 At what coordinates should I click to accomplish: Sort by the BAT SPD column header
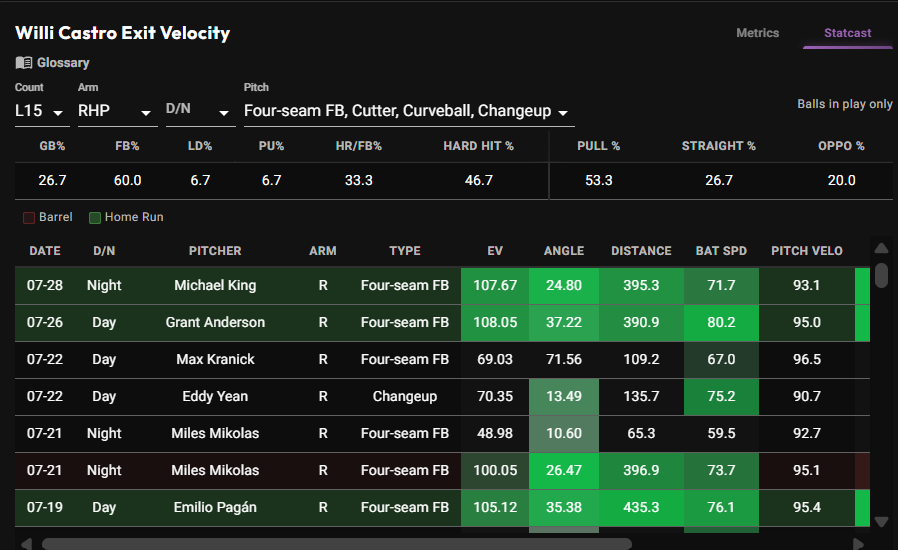(721, 251)
